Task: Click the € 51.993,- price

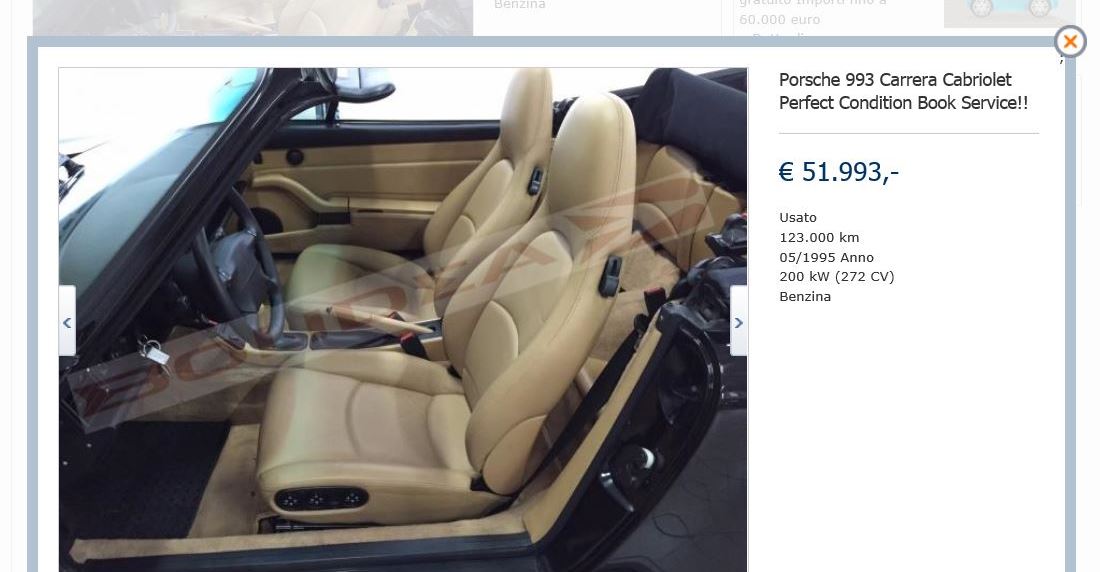Action: pos(838,172)
